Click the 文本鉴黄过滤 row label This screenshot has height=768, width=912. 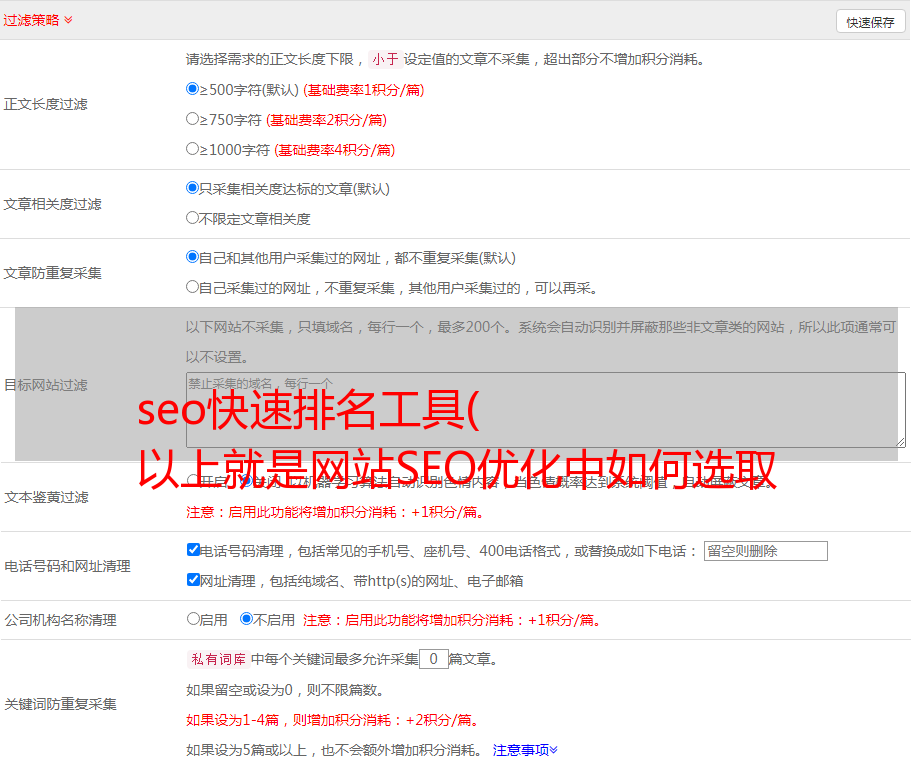(47, 497)
